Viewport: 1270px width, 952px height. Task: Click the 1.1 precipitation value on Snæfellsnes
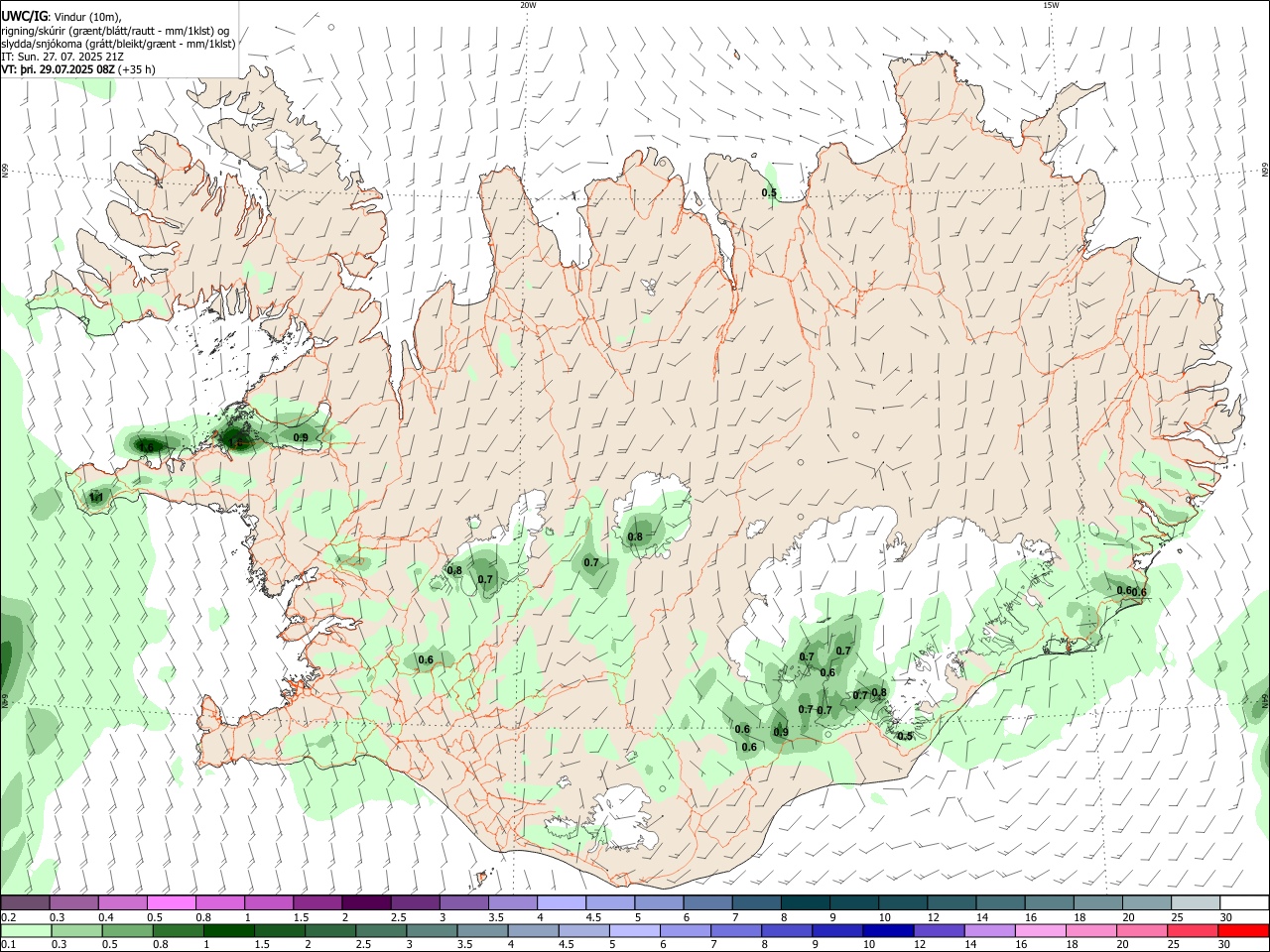(x=96, y=498)
